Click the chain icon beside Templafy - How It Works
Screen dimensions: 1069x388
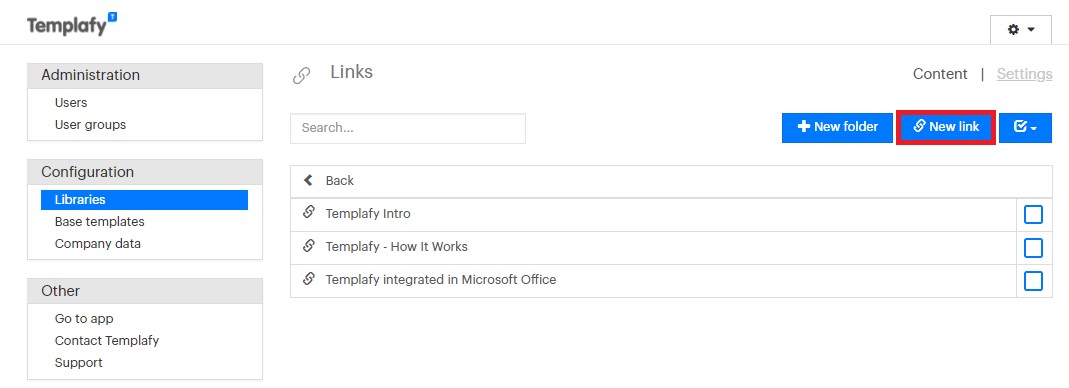(x=309, y=245)
